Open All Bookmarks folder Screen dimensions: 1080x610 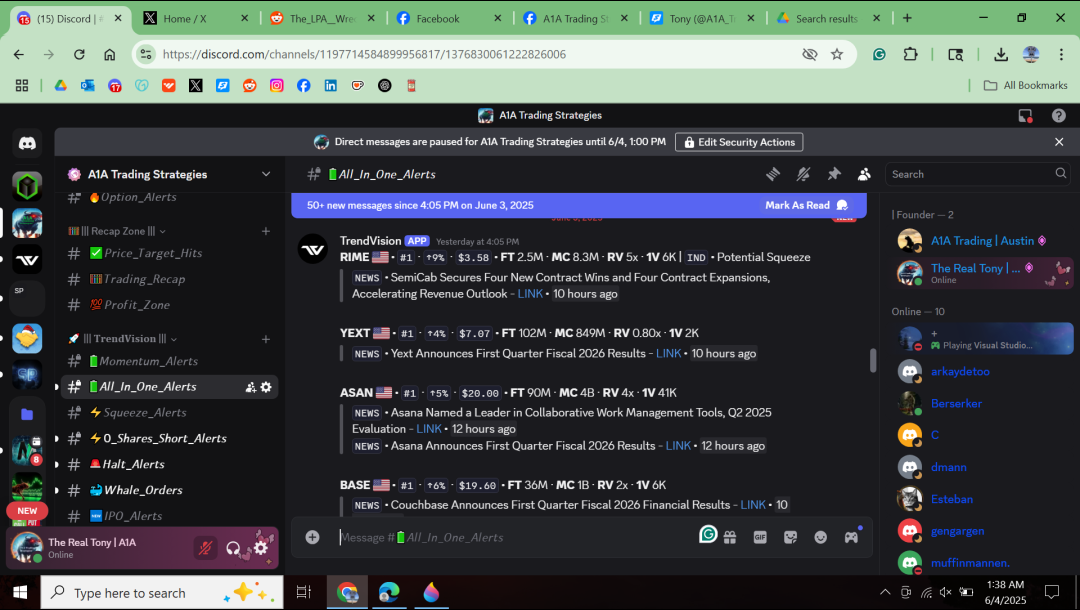[1026, 85]
